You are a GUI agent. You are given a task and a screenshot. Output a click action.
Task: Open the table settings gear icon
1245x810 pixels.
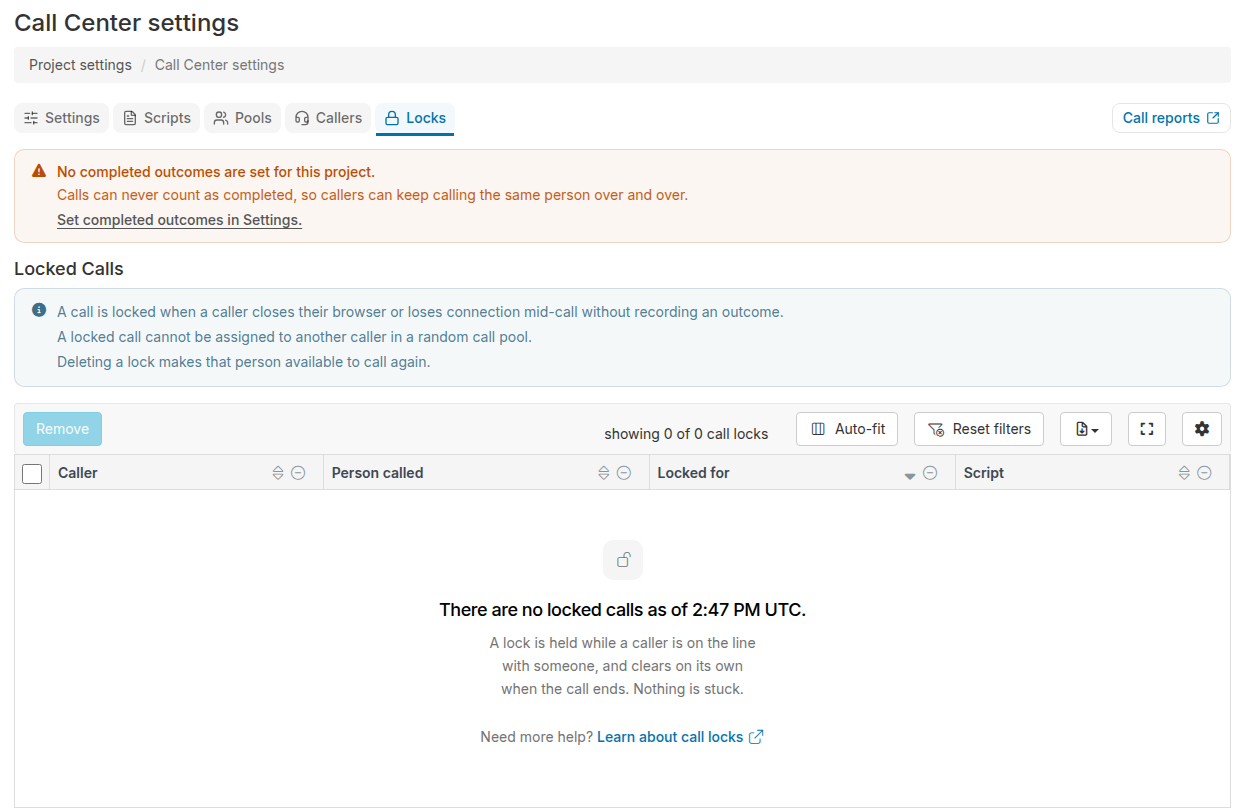click(x=1201, y=429)
